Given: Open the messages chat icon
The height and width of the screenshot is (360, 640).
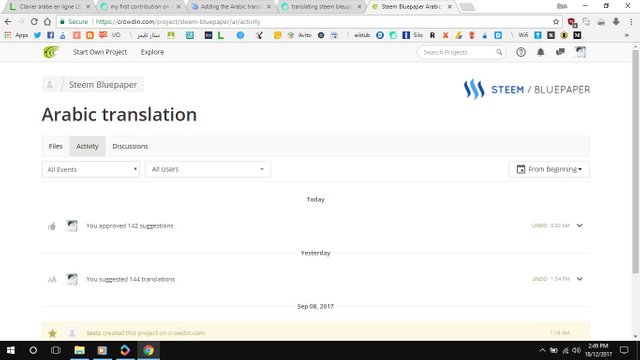Looking at the screenshot, I should pos(560,52).
